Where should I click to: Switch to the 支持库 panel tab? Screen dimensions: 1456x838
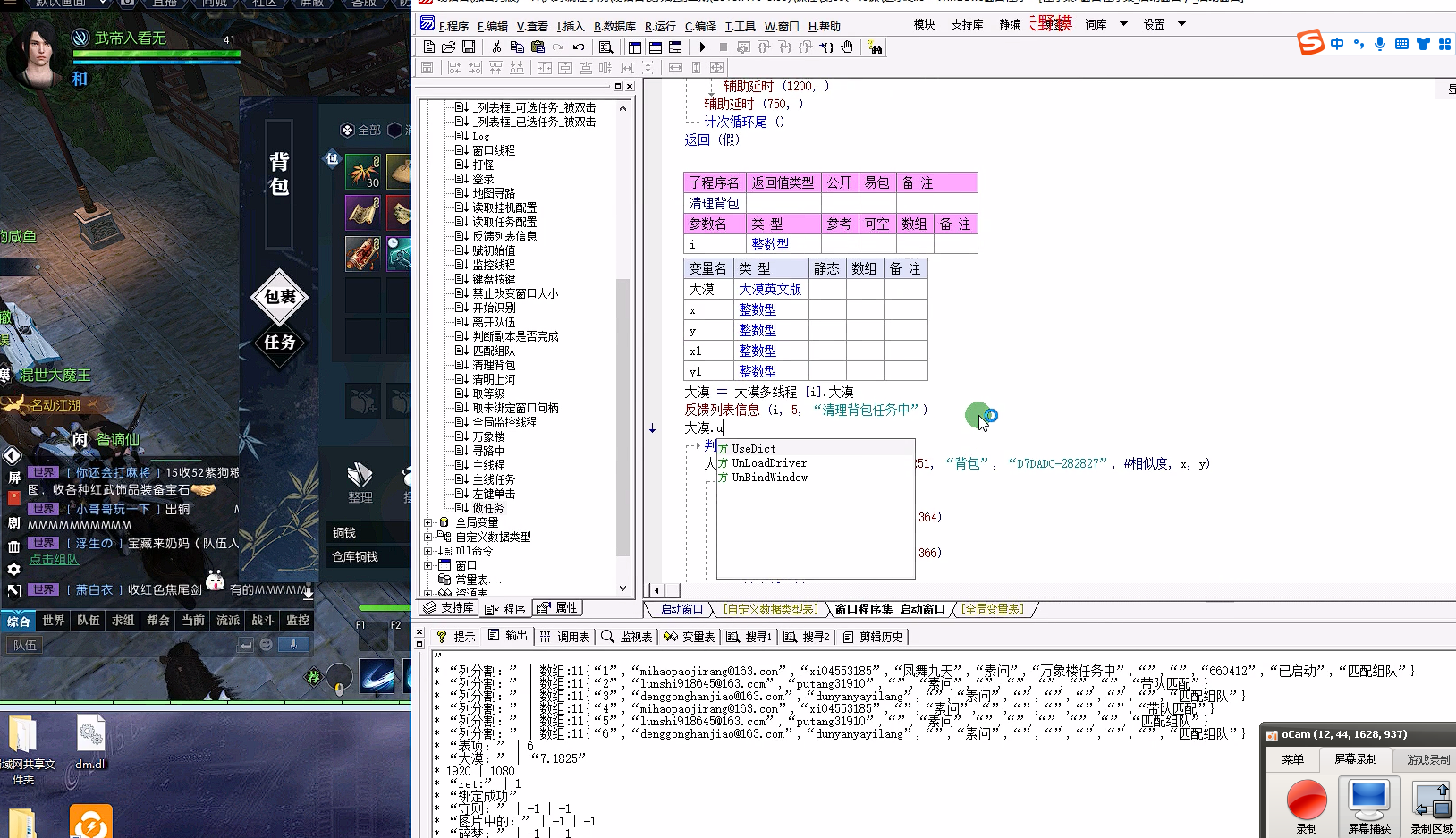coord(449,608)
